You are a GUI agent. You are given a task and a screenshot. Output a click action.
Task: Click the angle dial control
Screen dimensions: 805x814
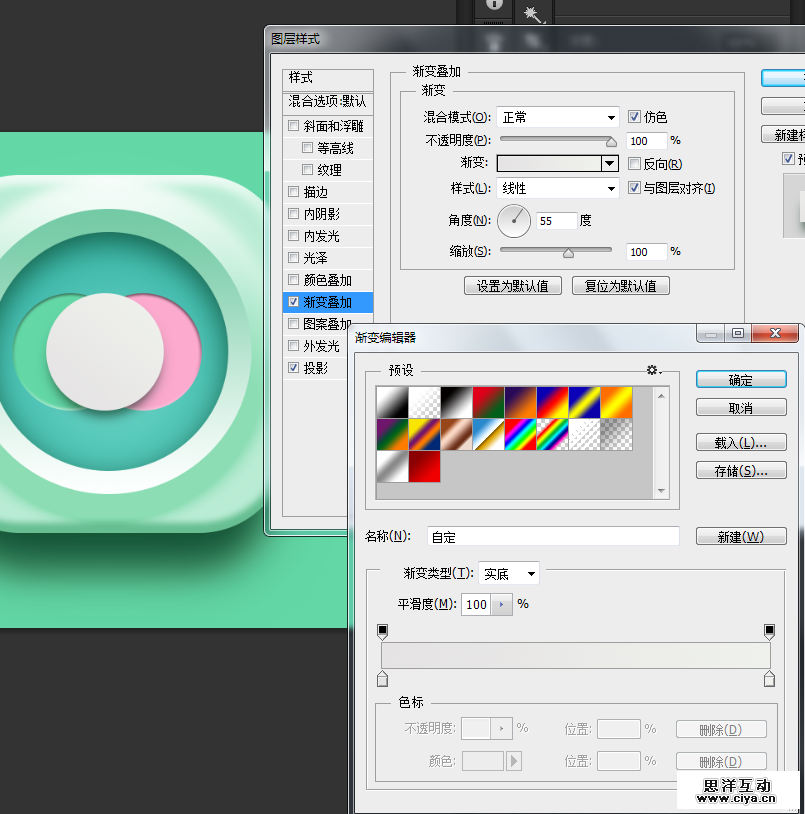coord(514,220)
